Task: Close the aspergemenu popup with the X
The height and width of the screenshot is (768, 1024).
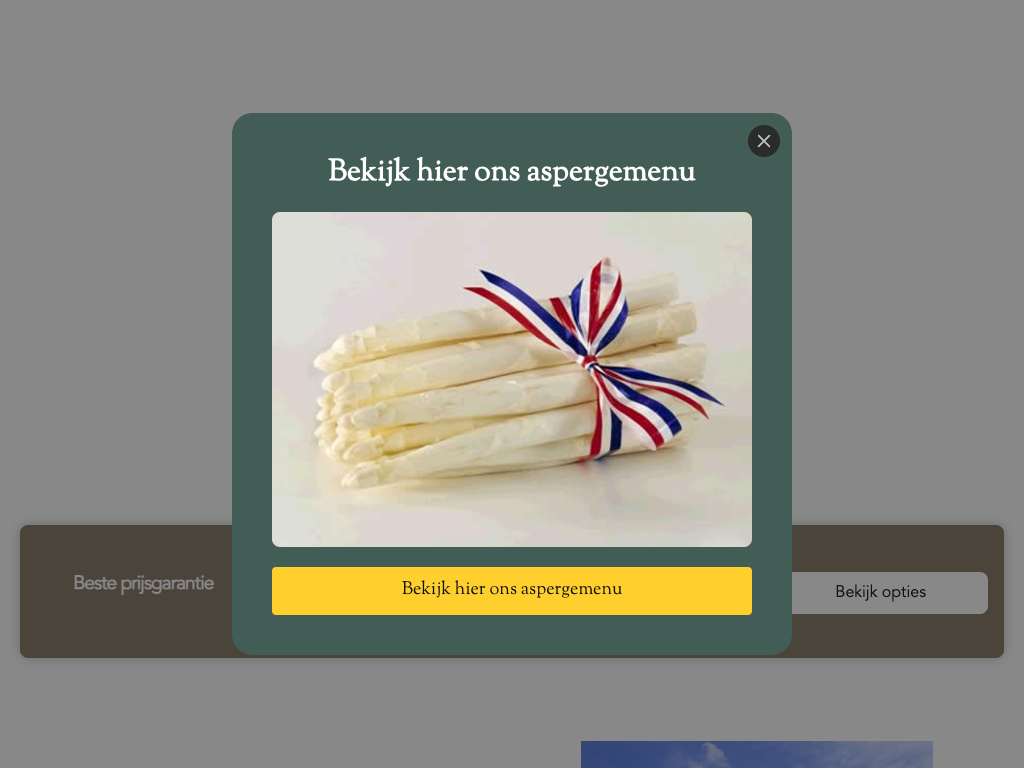Action: [763, 141]
